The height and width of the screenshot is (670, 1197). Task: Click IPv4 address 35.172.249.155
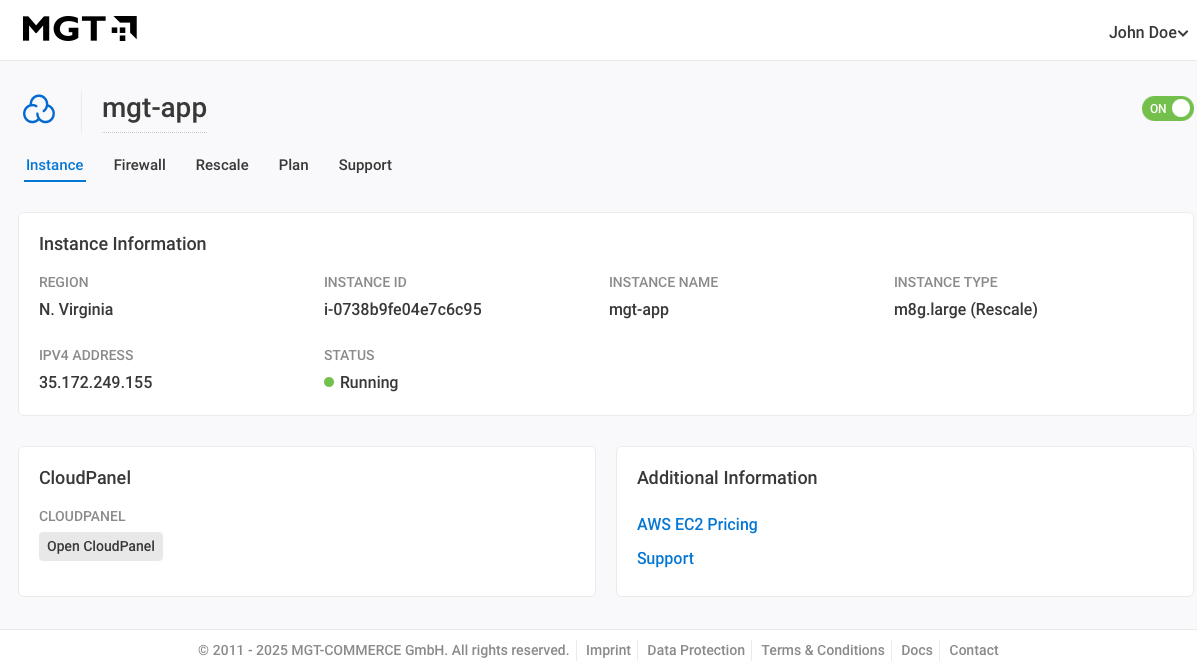tap(95, 382)
